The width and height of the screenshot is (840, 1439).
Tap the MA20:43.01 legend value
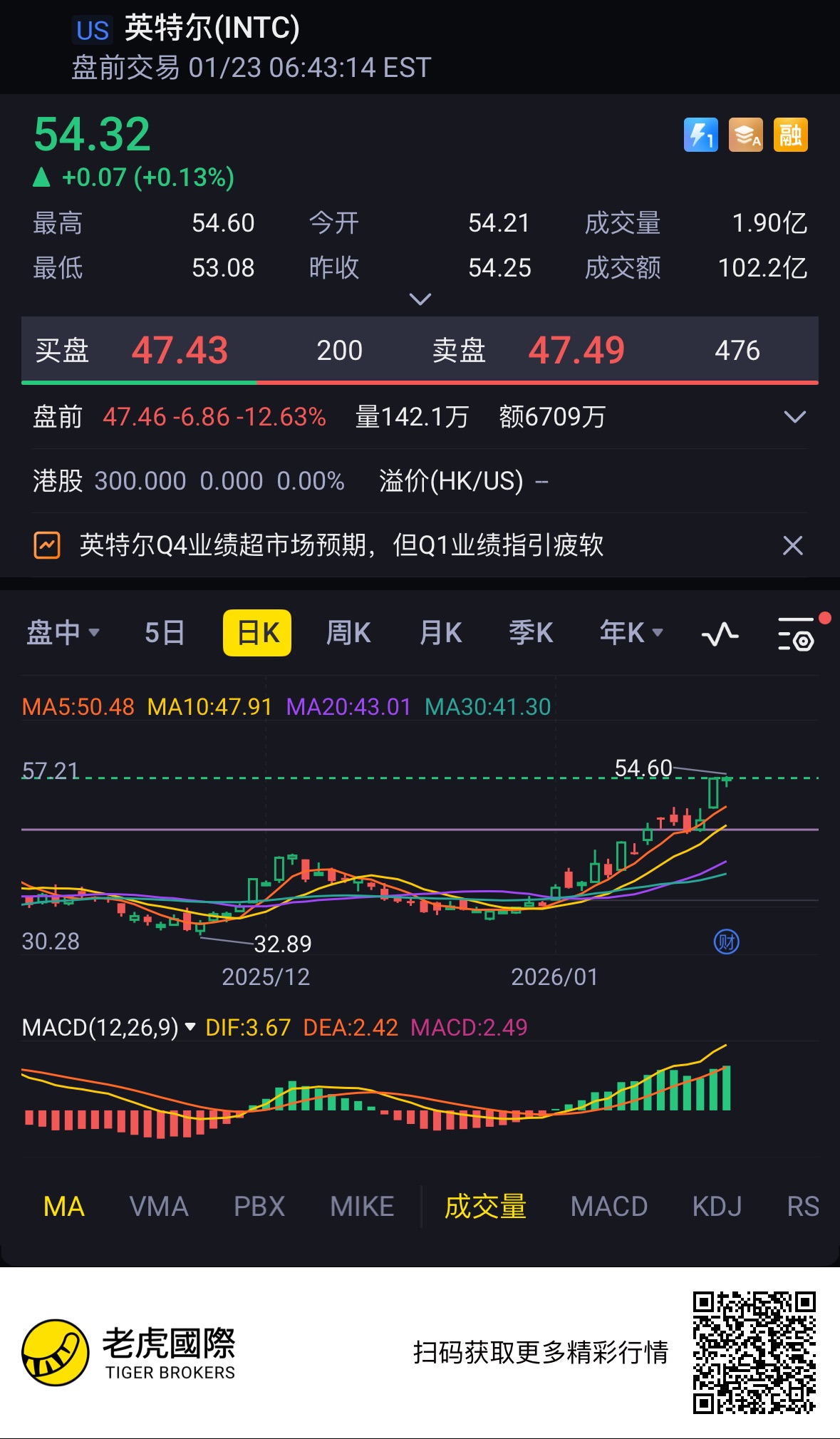pos(348,706)
